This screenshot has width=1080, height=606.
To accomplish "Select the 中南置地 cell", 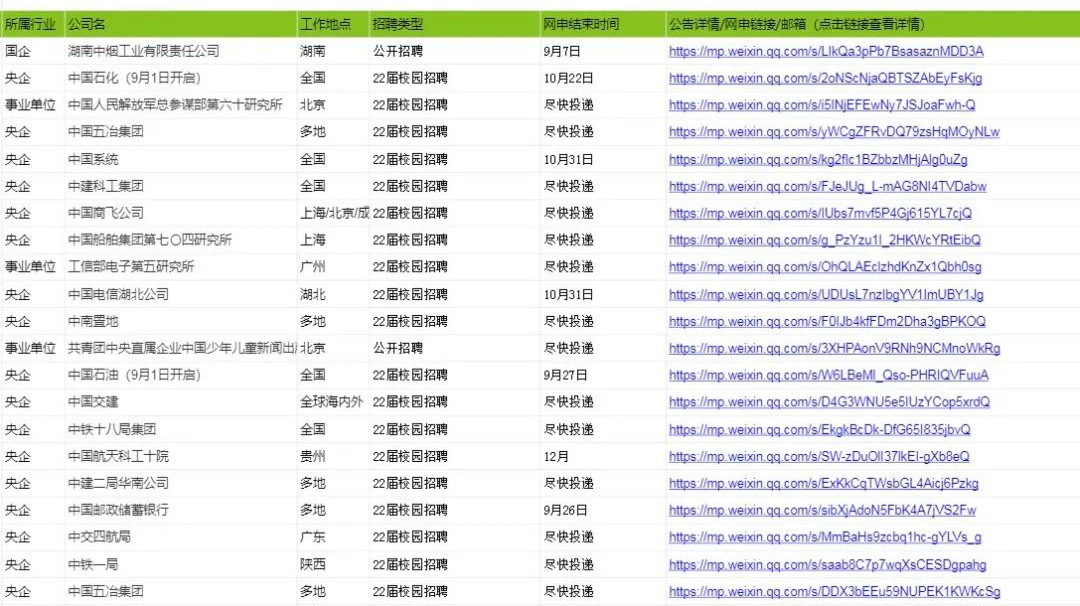I will click(x=180, y=321).
